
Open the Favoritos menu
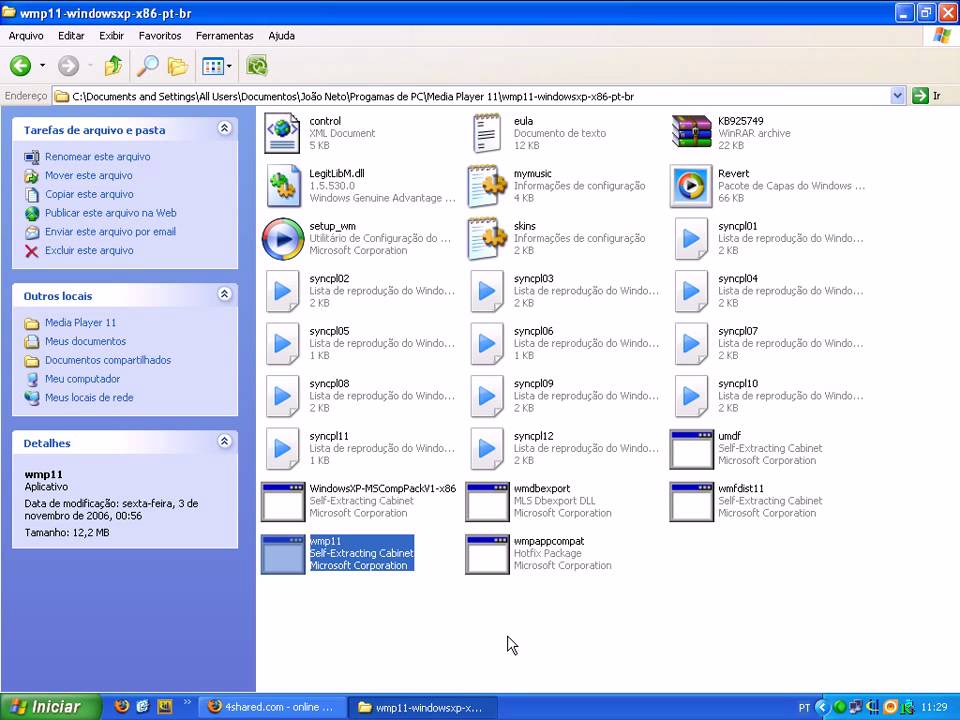[x=160, y=36]
